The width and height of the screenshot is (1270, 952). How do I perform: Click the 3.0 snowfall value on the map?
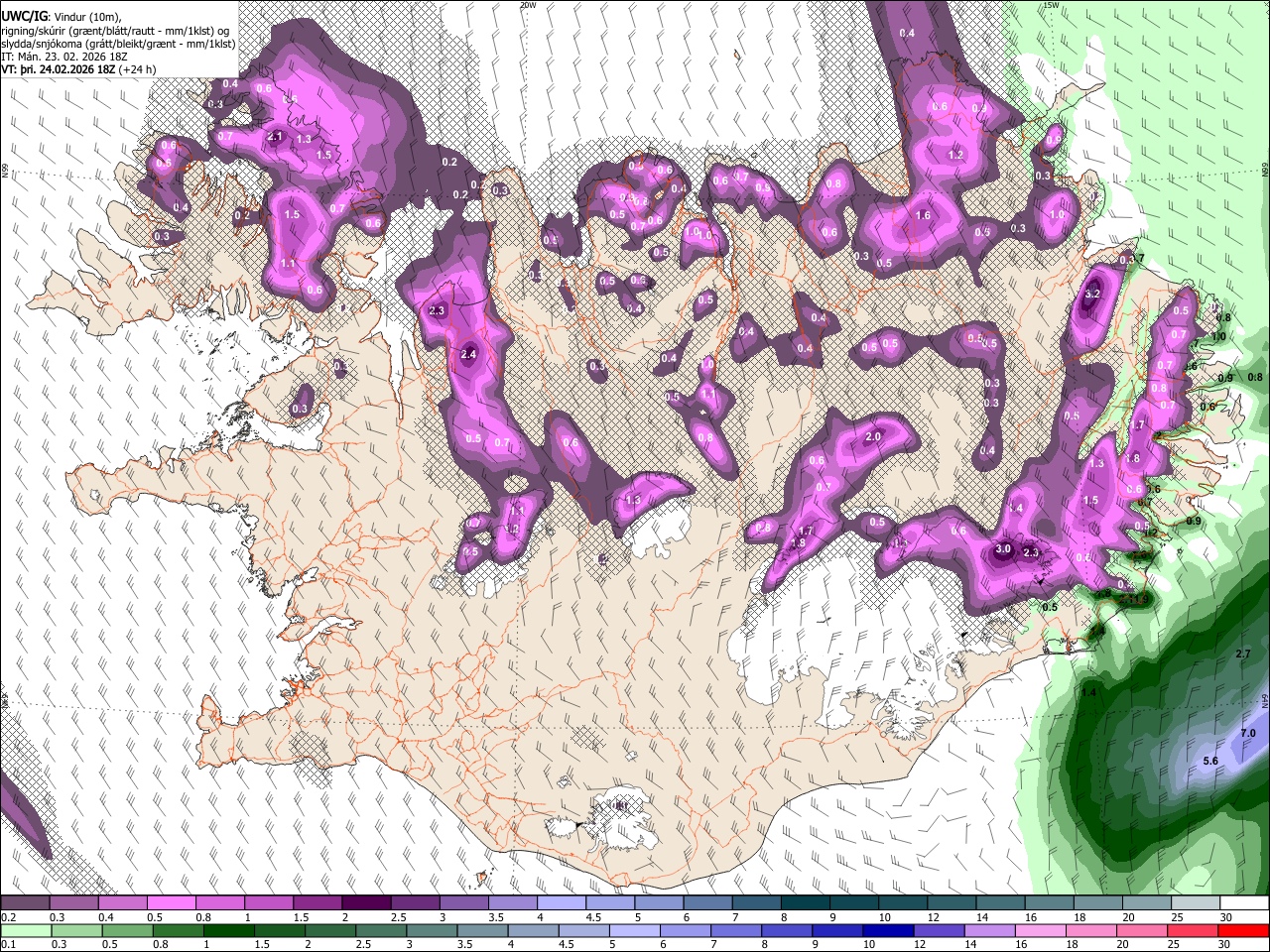tap(1003, 549)
